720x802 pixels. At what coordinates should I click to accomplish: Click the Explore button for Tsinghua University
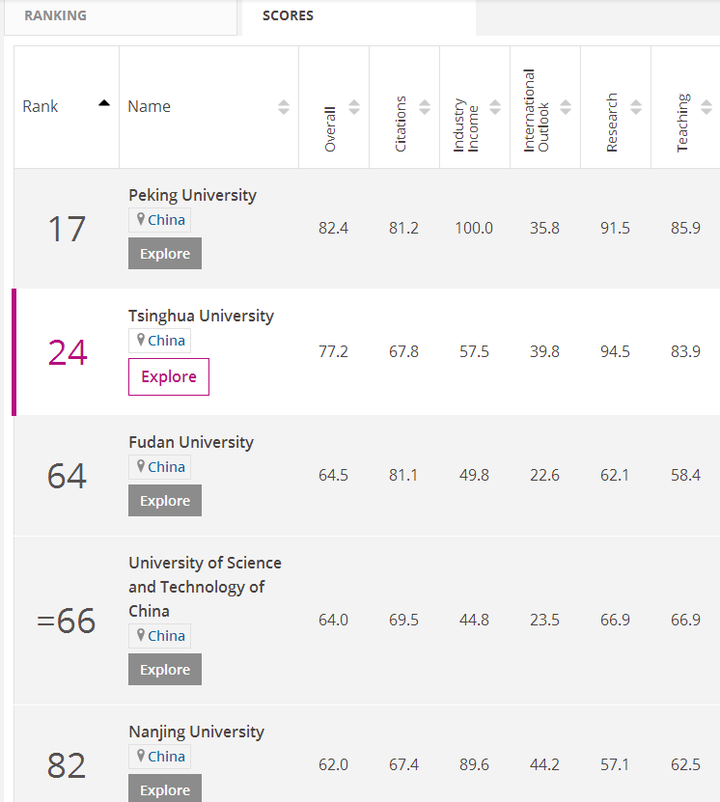168,377
